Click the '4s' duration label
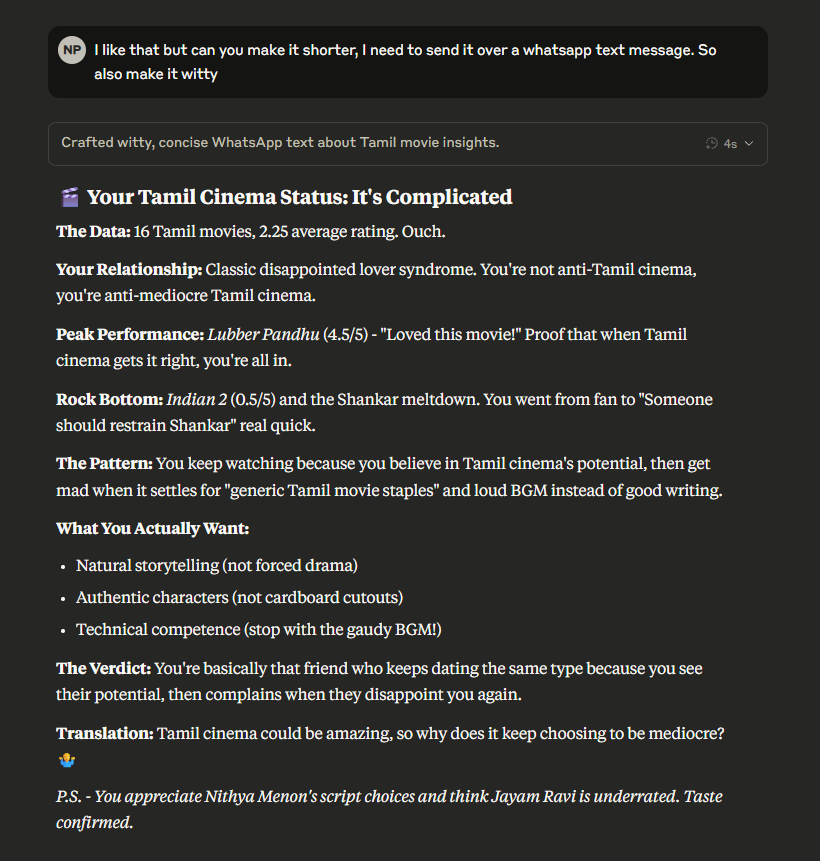820x861 pixels. coord(730,144)
